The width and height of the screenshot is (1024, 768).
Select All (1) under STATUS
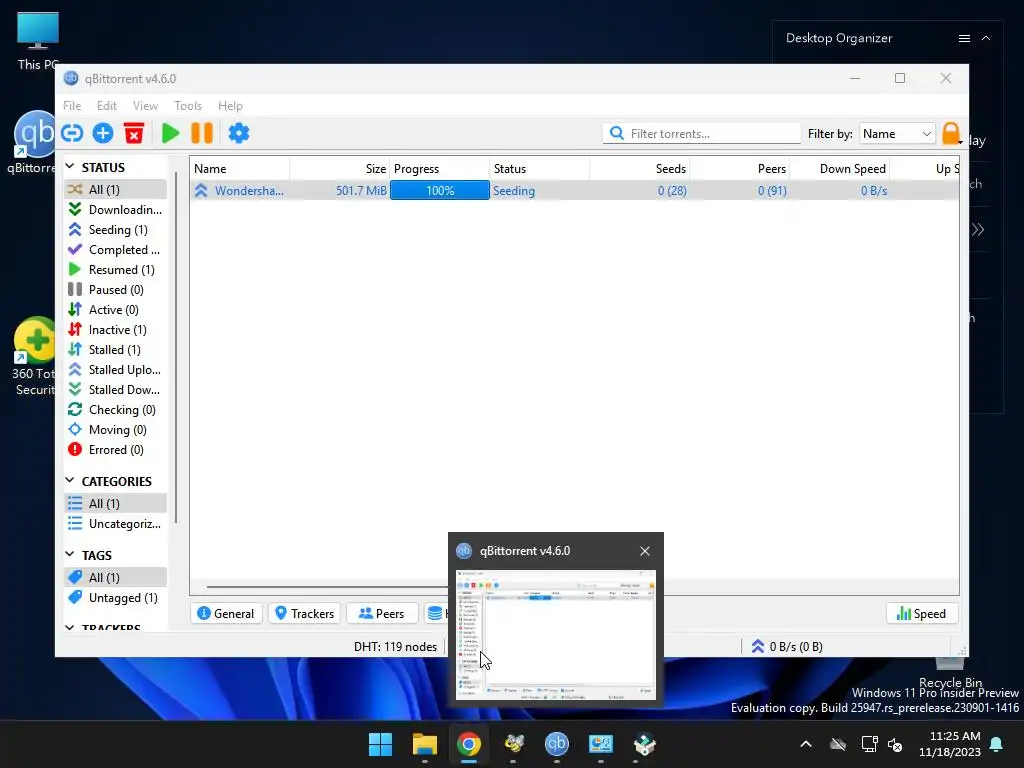(116, 189)
